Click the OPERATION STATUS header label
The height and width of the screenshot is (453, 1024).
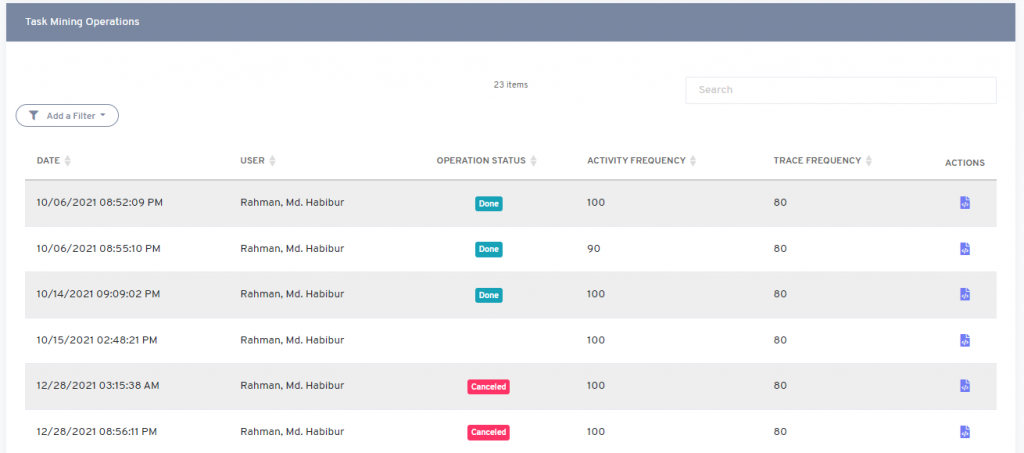pyautogui.click(x=481, y=161)
